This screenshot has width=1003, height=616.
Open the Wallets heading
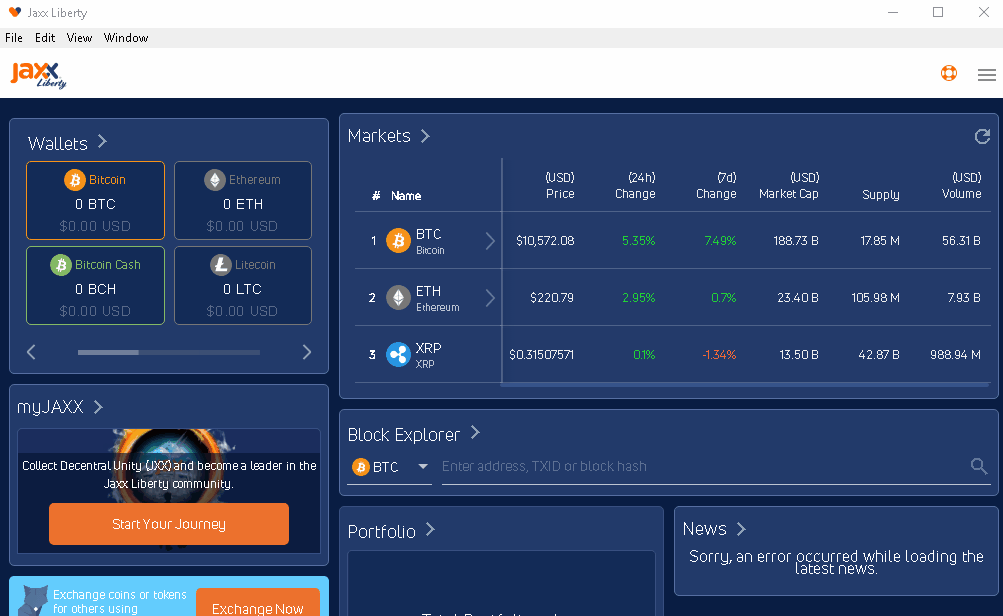pyautogui.click(x=58, y=143)
